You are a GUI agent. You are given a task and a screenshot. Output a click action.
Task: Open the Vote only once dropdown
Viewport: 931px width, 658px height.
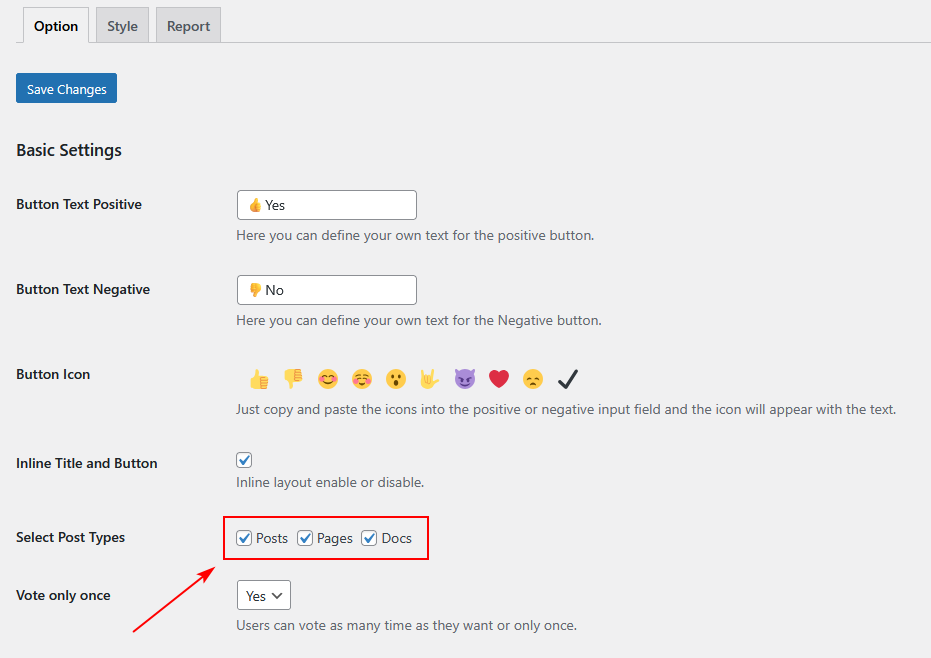[x=263, y=595]
